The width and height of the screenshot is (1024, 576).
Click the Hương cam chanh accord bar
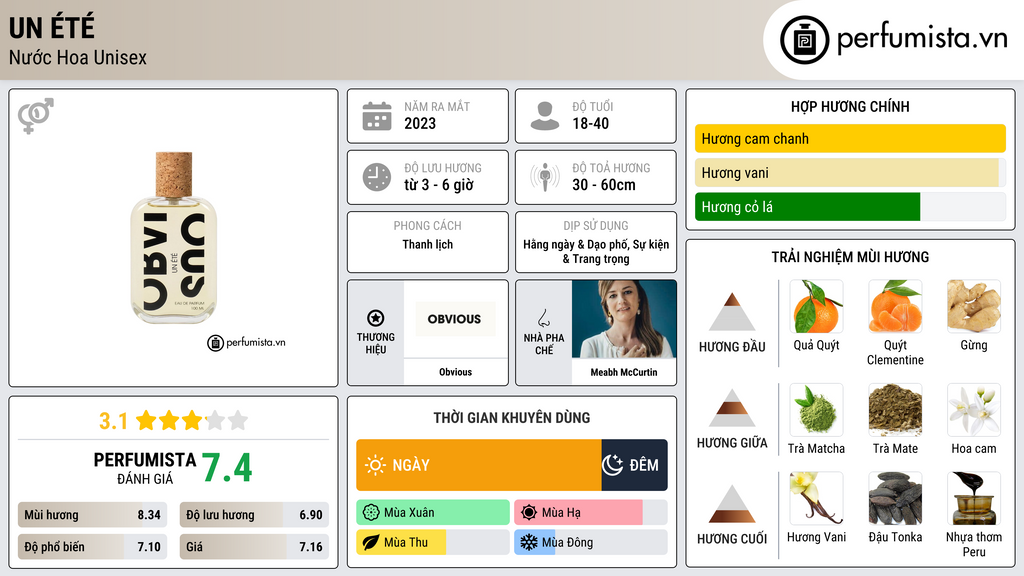(850, 138)
